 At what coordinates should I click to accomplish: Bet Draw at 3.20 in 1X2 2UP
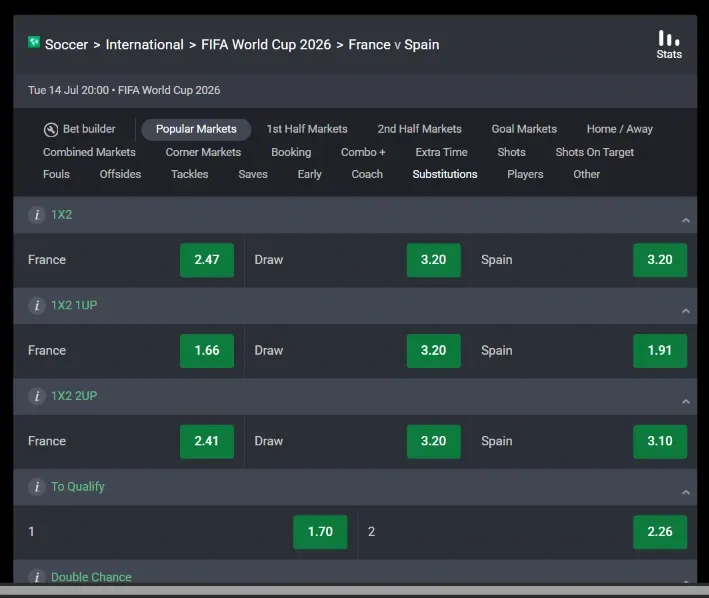pos(434,442)
